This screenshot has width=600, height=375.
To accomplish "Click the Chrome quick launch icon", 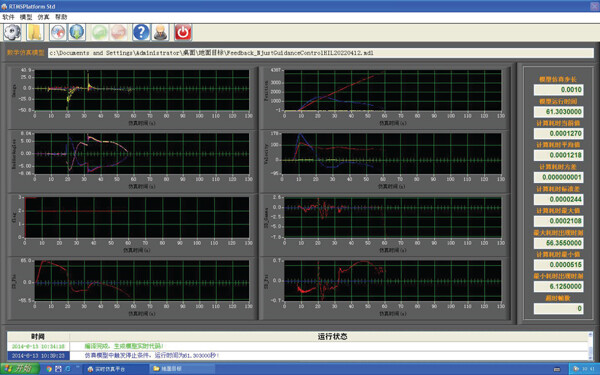I will [x=49, y=369].
